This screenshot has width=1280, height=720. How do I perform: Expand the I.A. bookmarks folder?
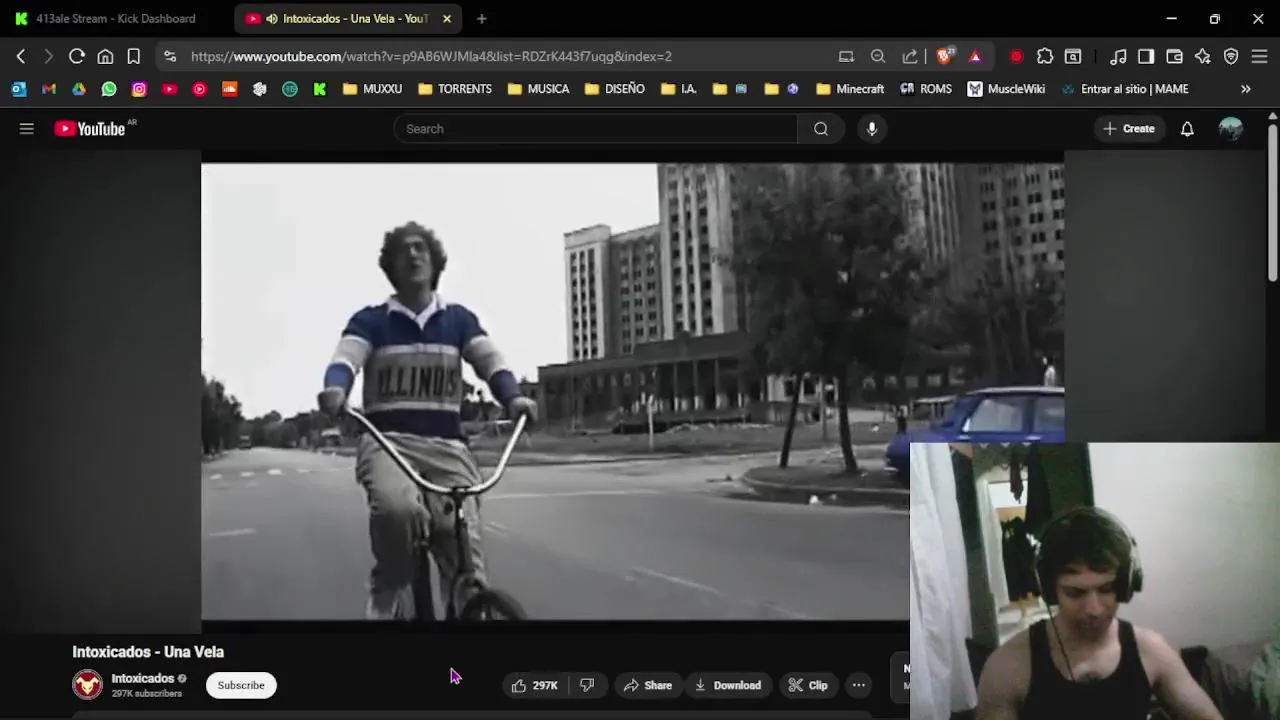679,89
